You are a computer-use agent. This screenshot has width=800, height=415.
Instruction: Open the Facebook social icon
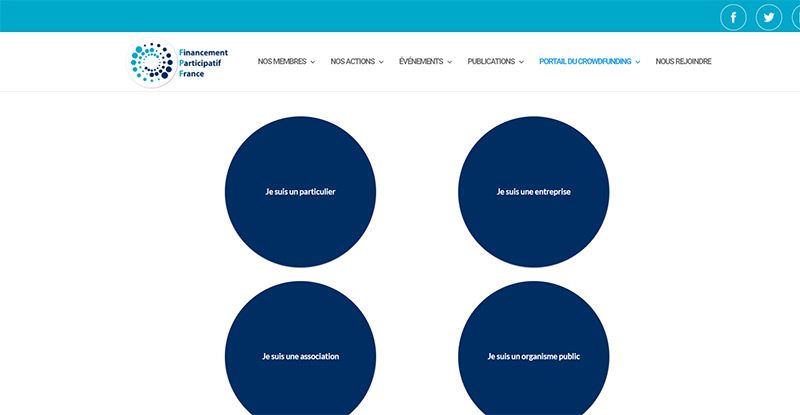[733, 17]
